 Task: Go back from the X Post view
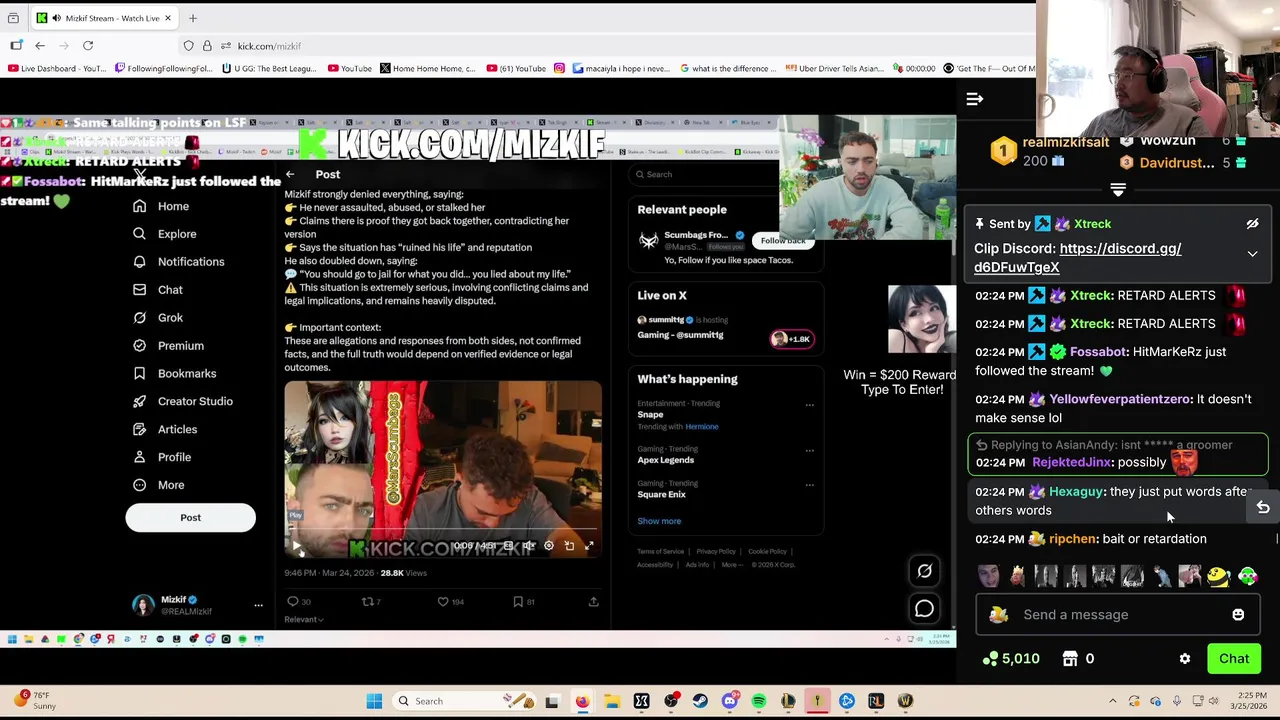[290, 175]
